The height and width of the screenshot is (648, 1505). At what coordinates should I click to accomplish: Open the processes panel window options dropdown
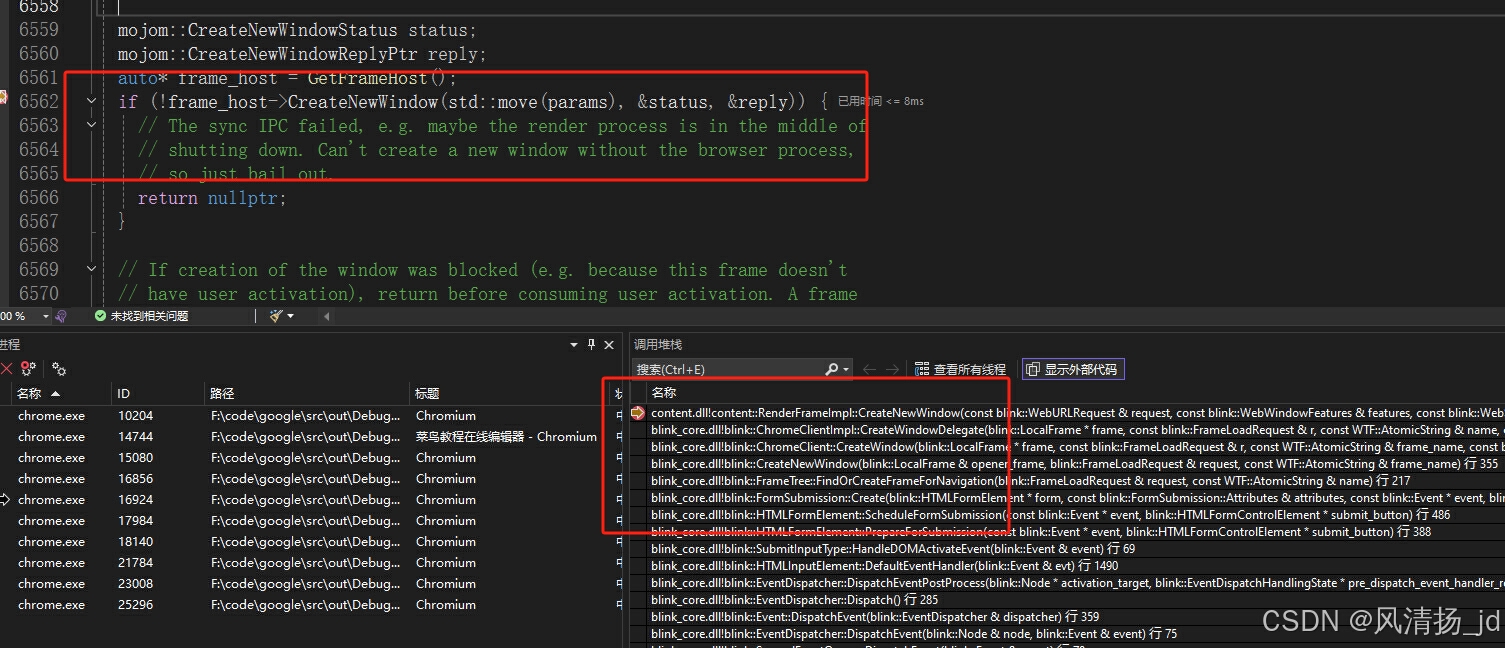pos(574,345)
